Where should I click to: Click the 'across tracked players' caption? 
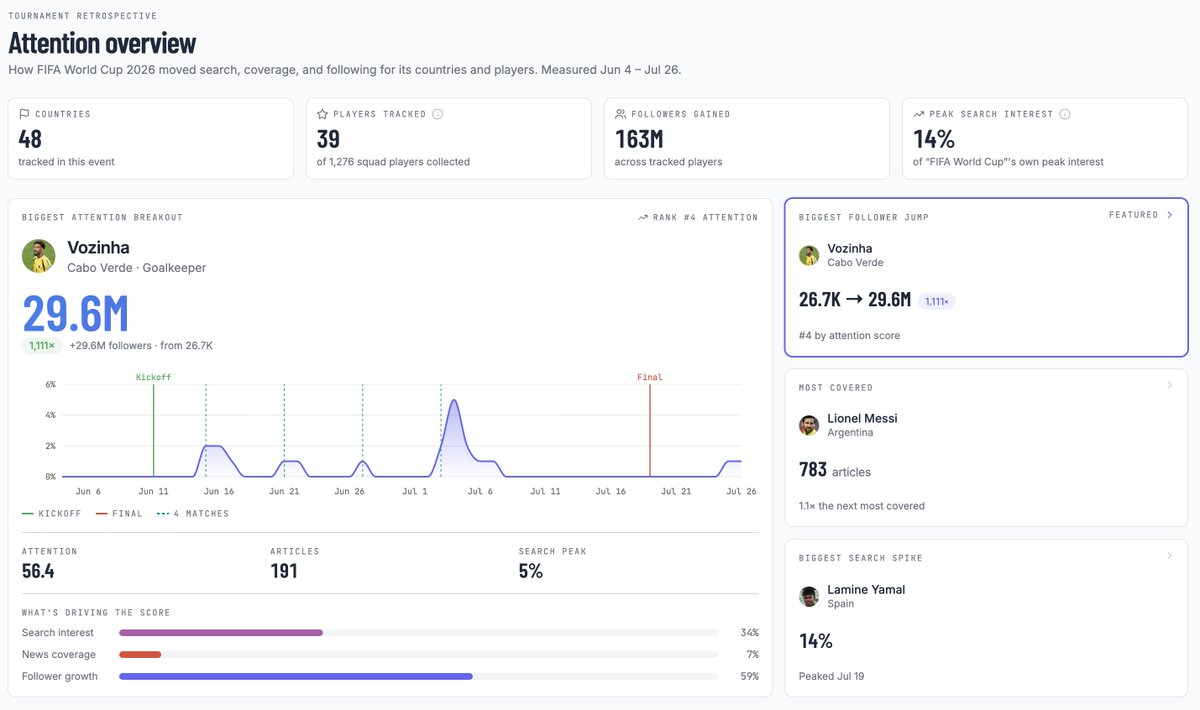click(x=668, y=161)
